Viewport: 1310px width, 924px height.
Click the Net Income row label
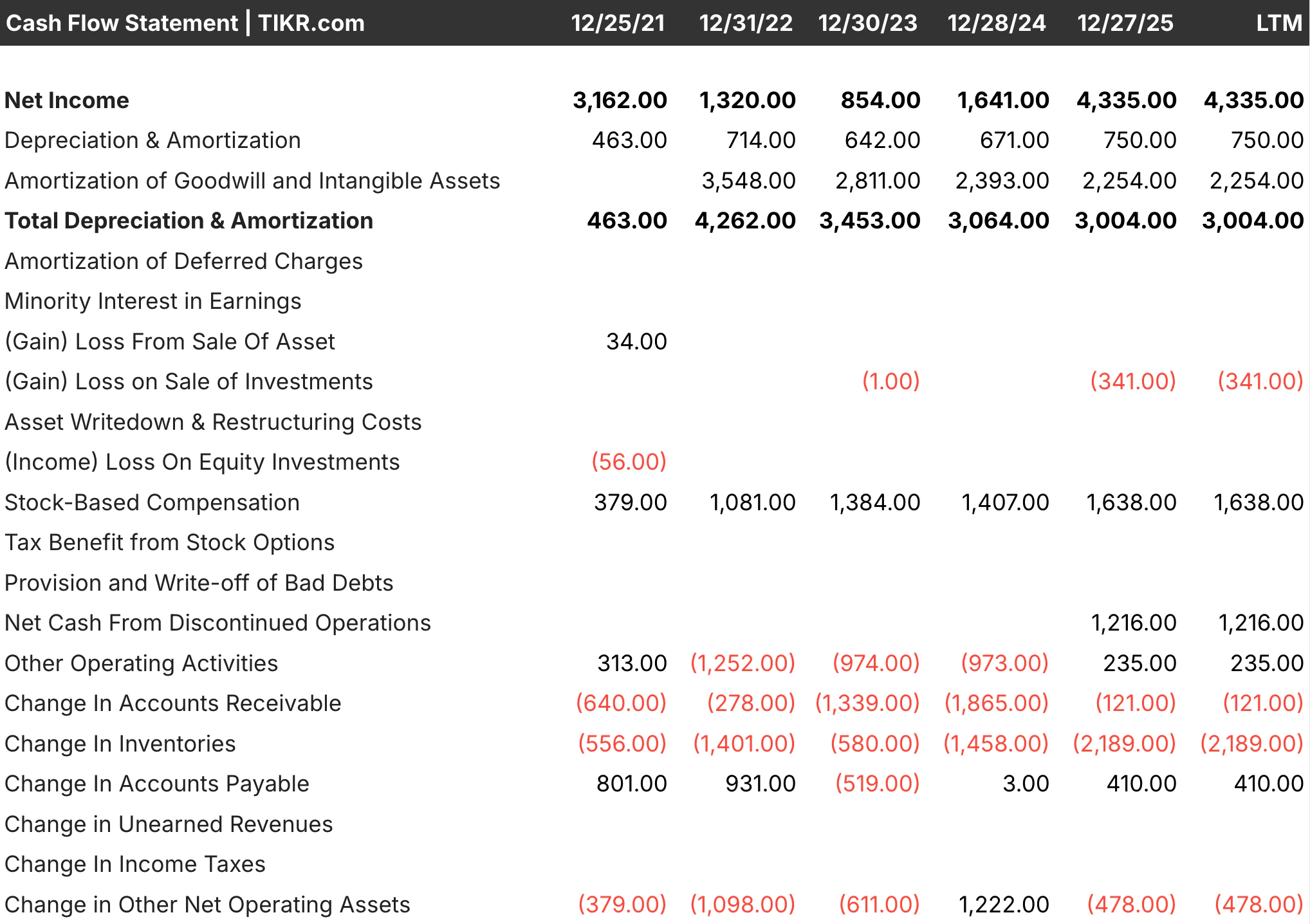coord(66,100)
